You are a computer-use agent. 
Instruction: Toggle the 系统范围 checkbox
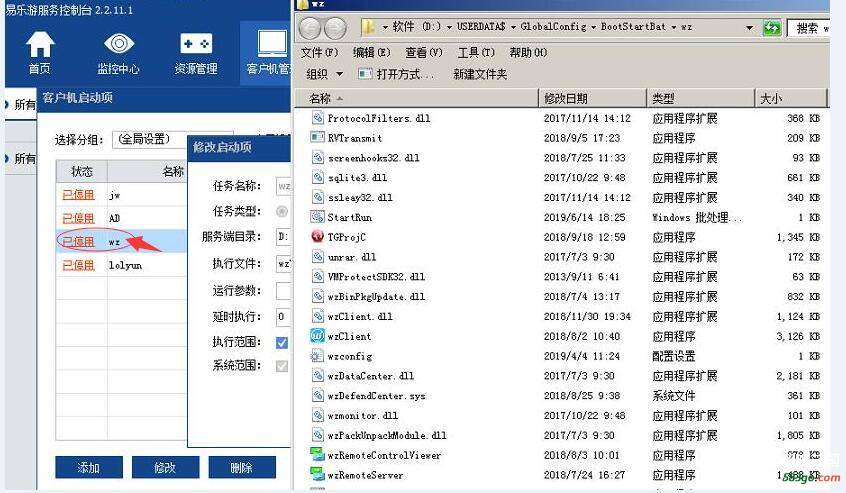(x=282, y=366)
